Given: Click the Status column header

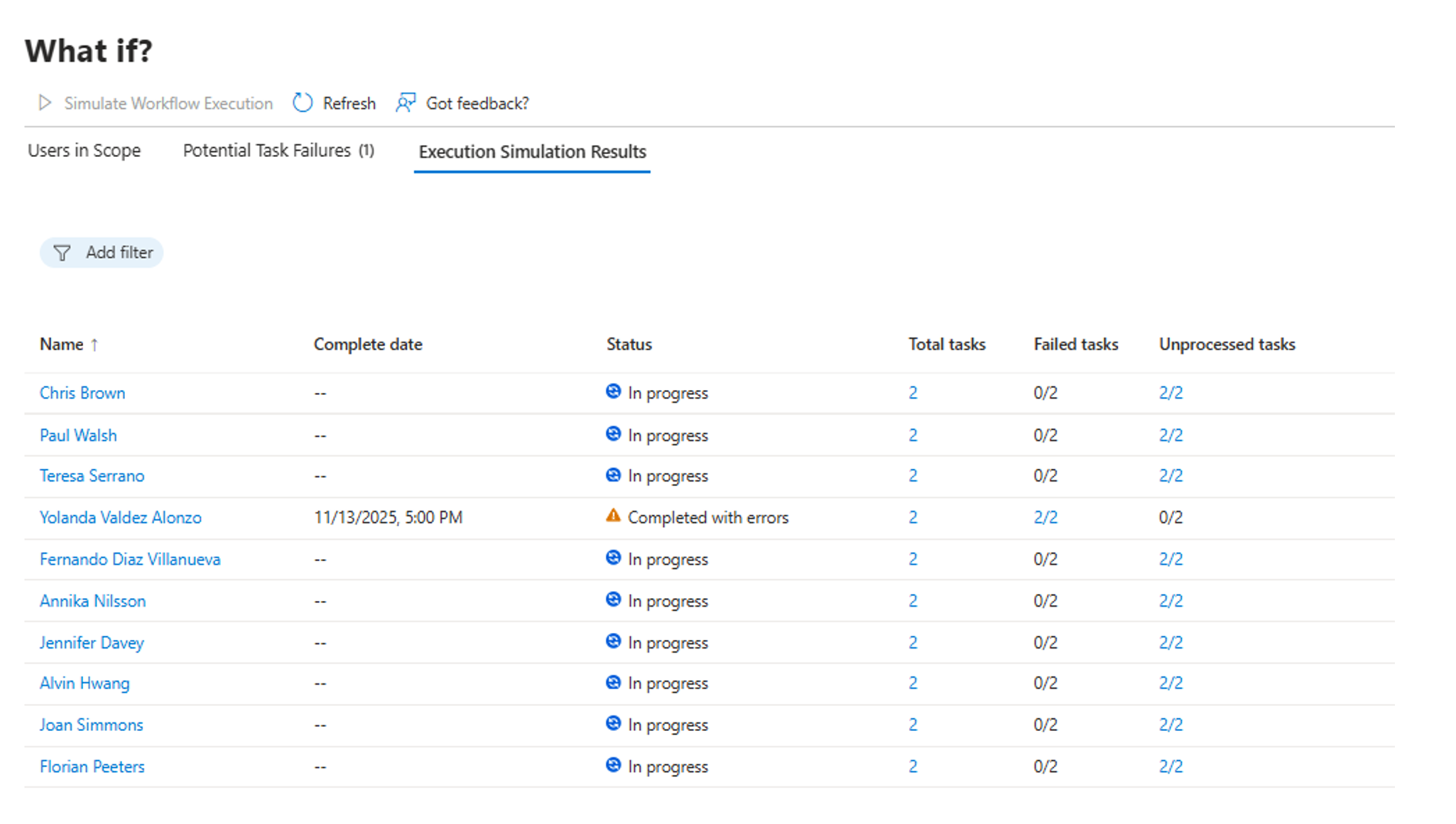Looking at the screenshot, I should tap(629, 344).
